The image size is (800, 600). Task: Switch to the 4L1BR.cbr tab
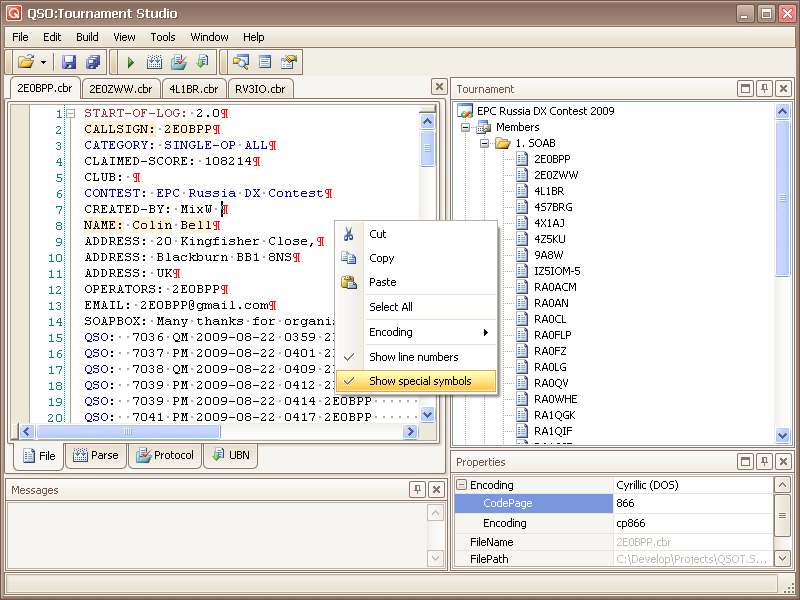point(193,89)
